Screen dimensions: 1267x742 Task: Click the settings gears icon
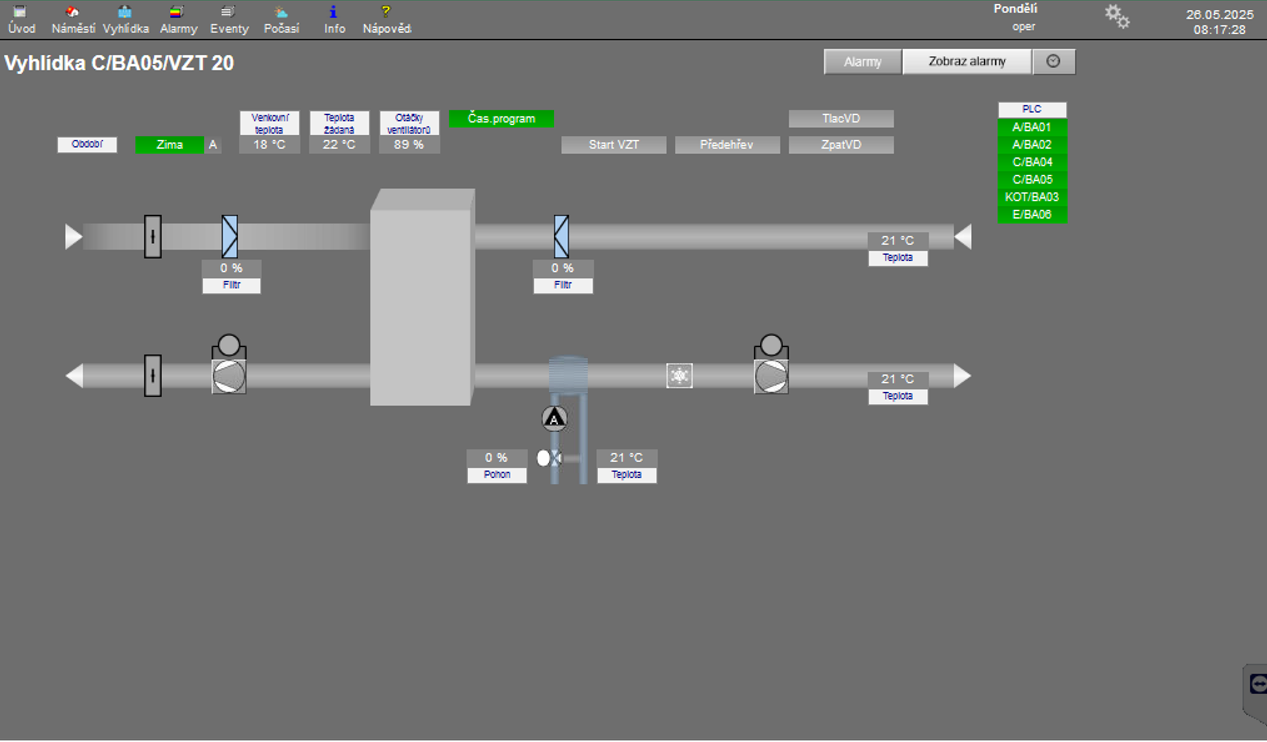tap(1116, 17)
